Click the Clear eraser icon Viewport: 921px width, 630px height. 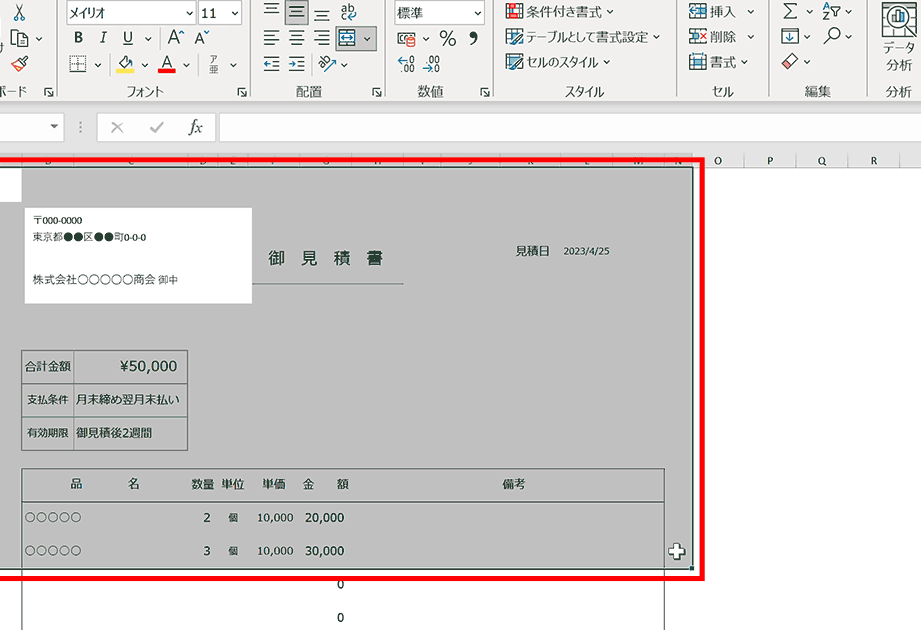pos(790,61)
